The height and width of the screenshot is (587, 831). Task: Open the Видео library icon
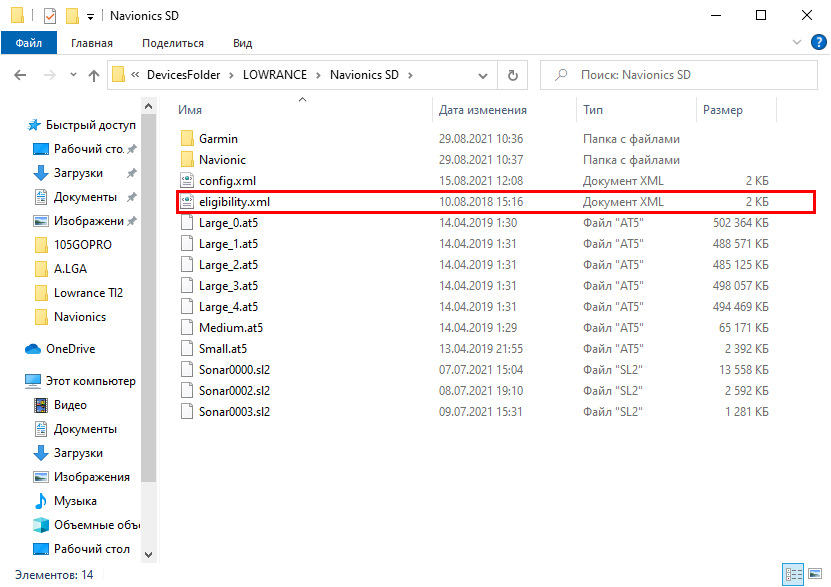pyautogui.click(x=41, y=405)
